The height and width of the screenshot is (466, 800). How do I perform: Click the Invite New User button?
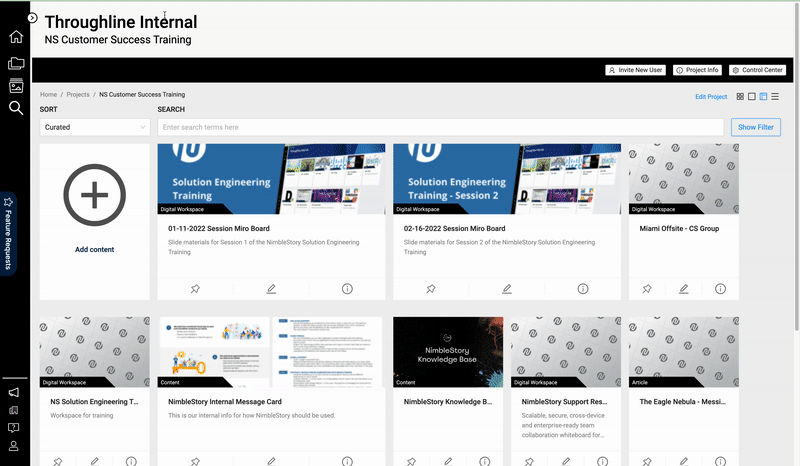(636, 70)
